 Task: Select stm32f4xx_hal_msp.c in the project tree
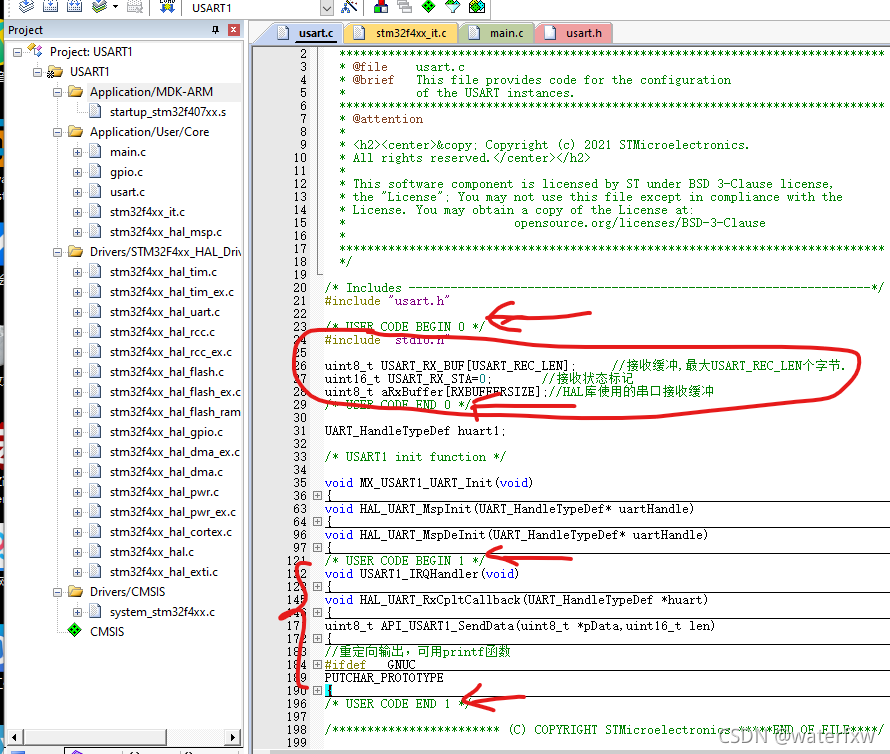[x=166, y=232]
